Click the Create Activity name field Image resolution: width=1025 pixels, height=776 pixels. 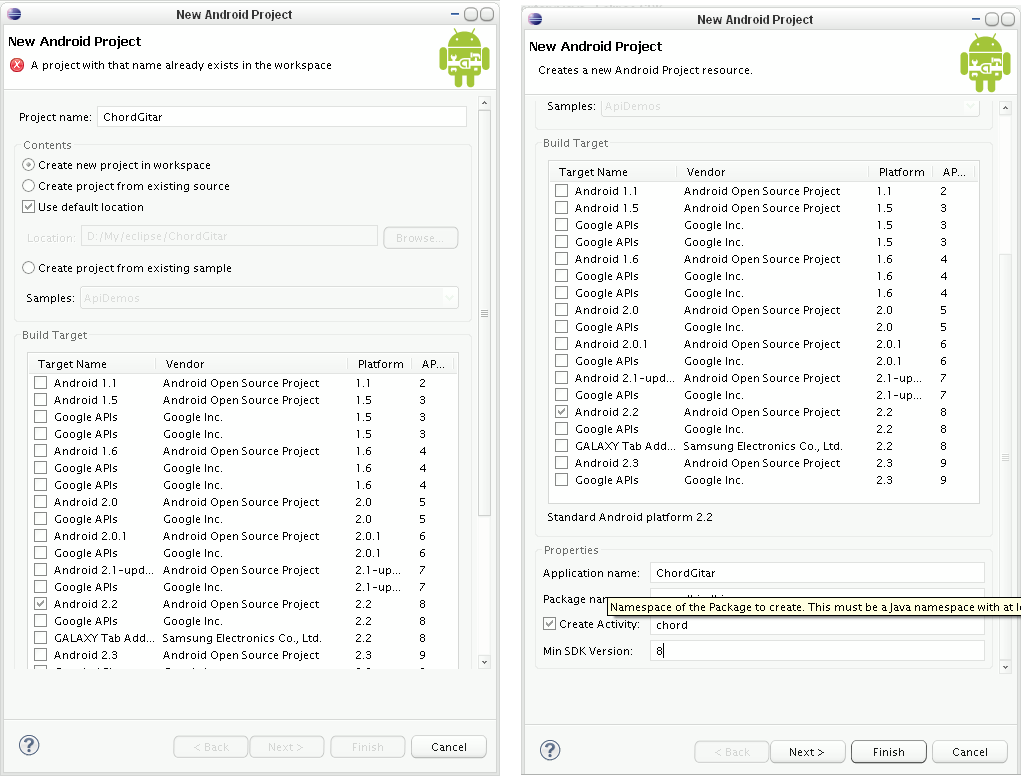817,626
